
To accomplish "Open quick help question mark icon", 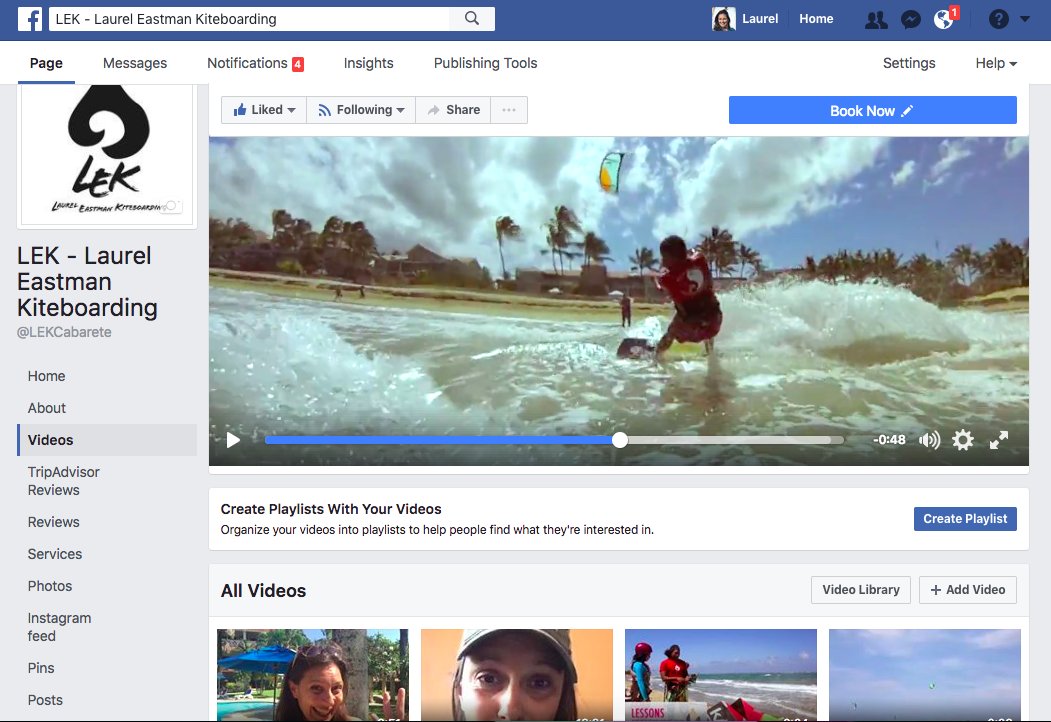I will pyautogui.click(x=999, y=19).
